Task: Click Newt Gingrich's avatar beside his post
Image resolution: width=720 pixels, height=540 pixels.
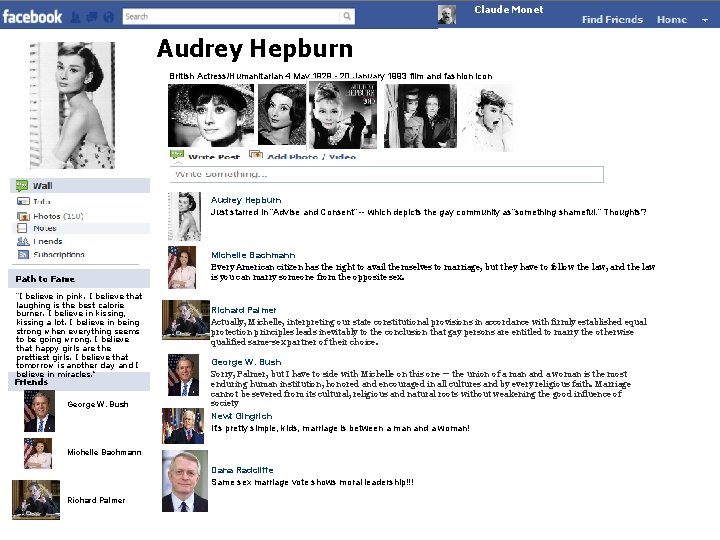Action: (183, 426)
